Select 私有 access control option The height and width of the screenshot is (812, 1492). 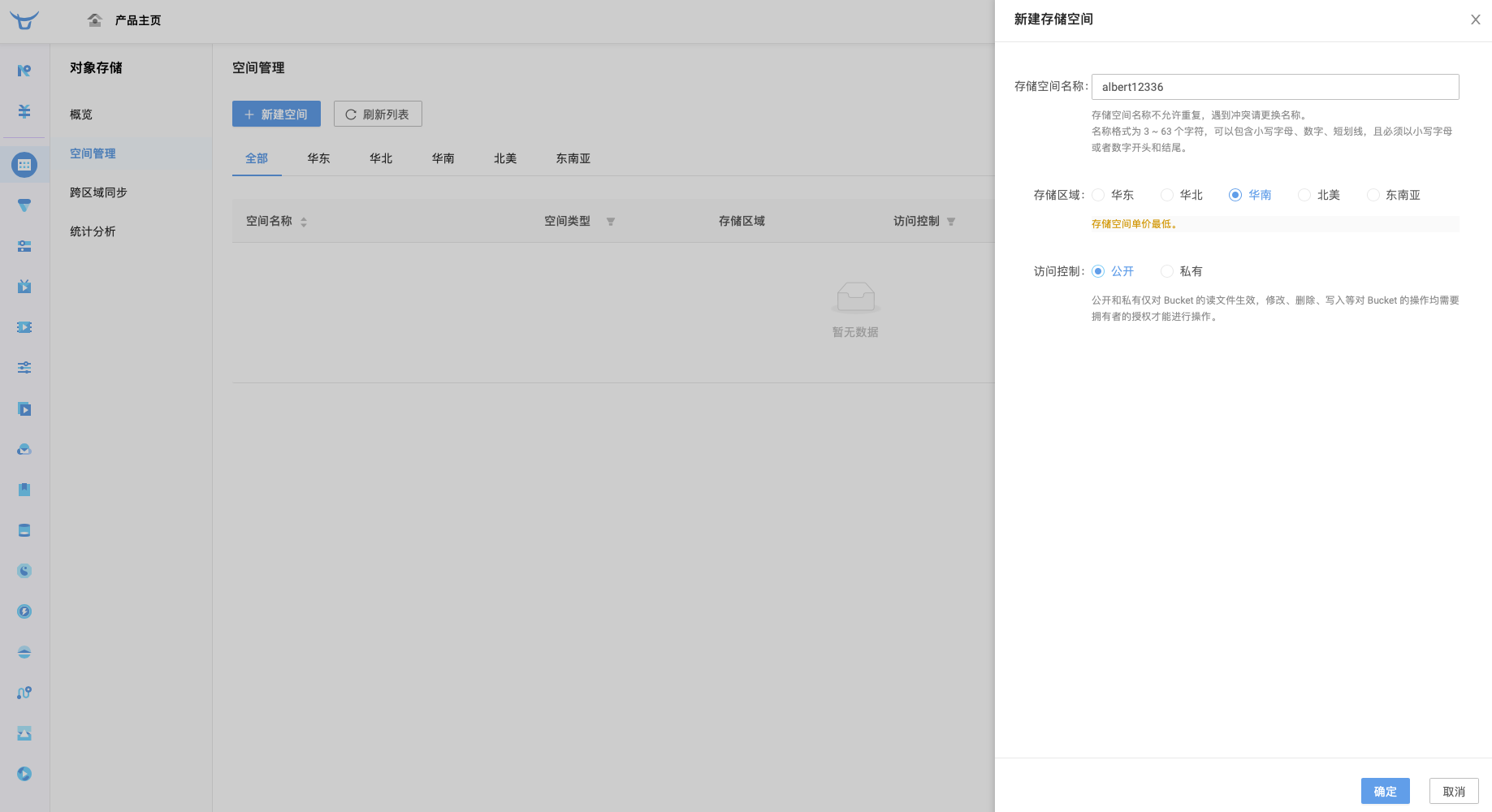[x=1167, y=270]
